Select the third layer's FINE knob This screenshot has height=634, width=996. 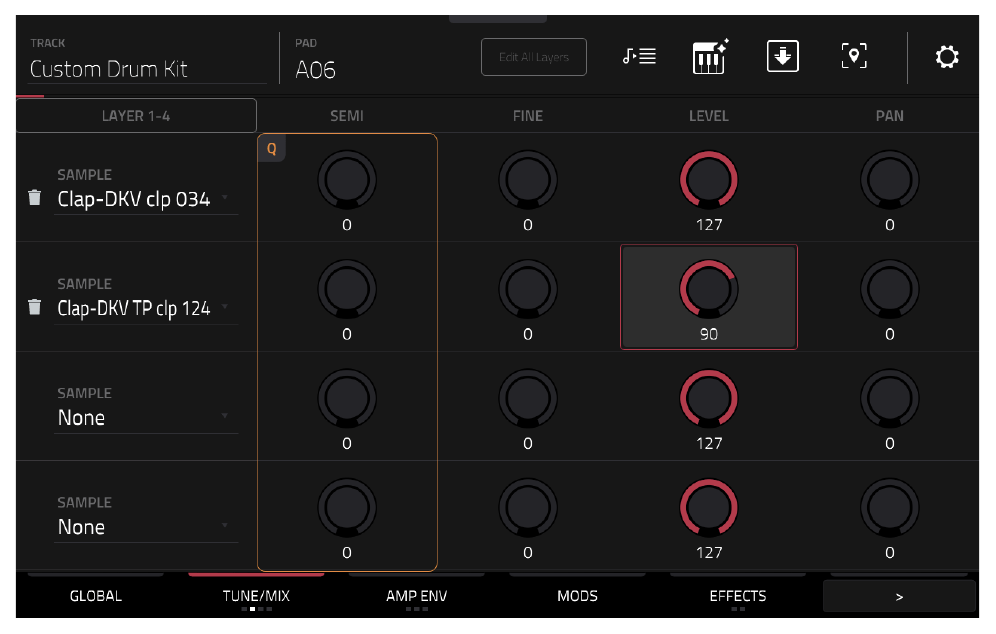point(528,398)
